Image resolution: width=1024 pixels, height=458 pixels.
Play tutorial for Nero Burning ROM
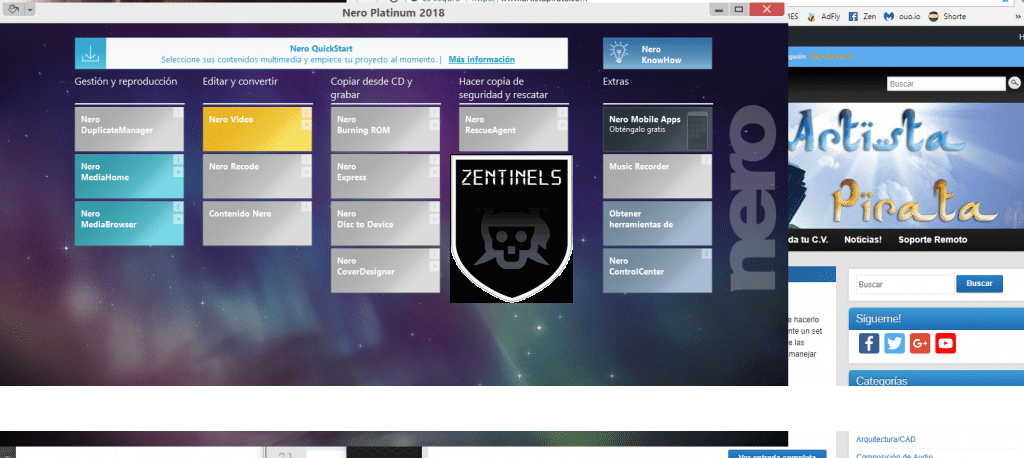tap(434, 124)
